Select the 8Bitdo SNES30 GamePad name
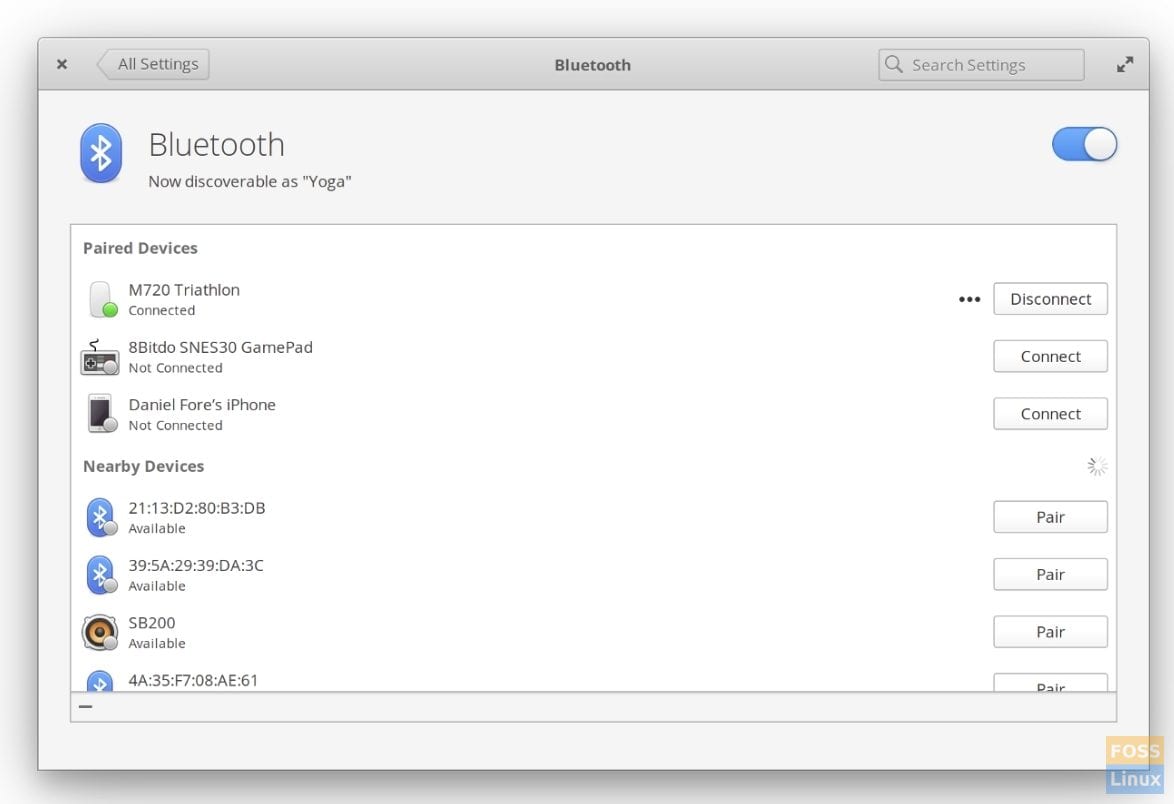1174x804 pixels. click(221, 347)
